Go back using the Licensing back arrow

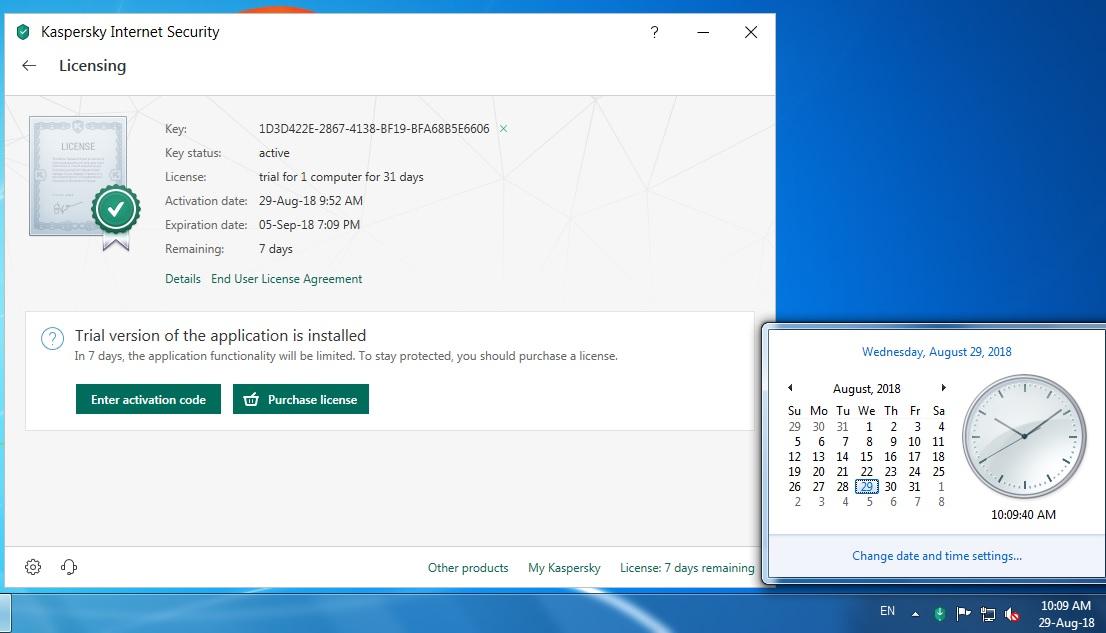(x=29, y=66)
